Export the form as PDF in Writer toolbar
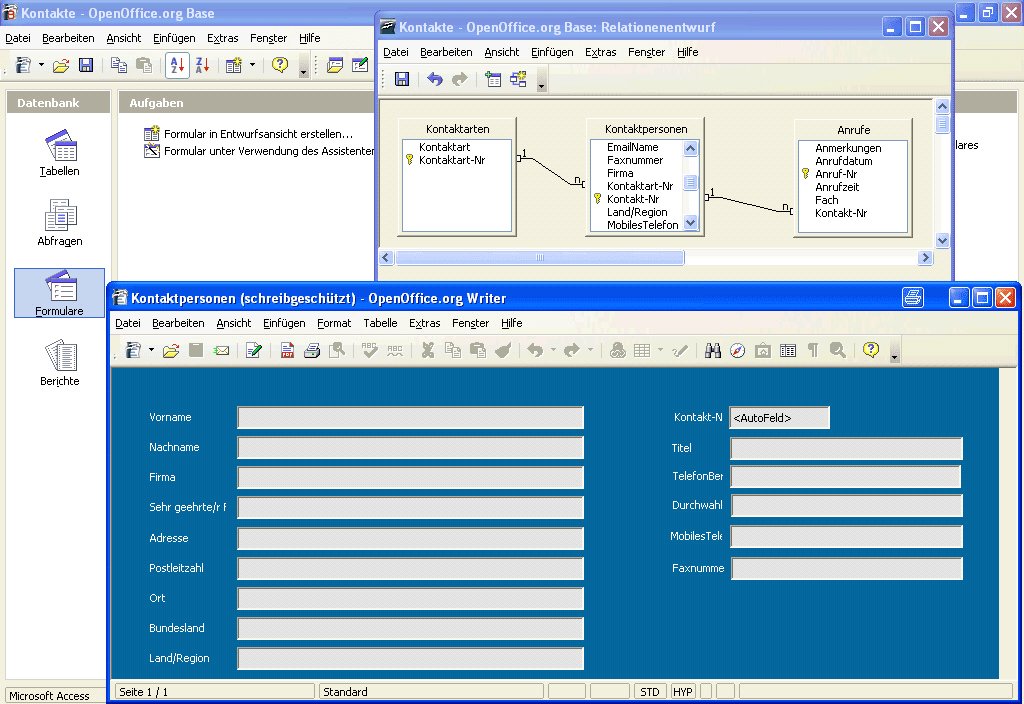Screen dimensions: 1024x704 [286, 351]
